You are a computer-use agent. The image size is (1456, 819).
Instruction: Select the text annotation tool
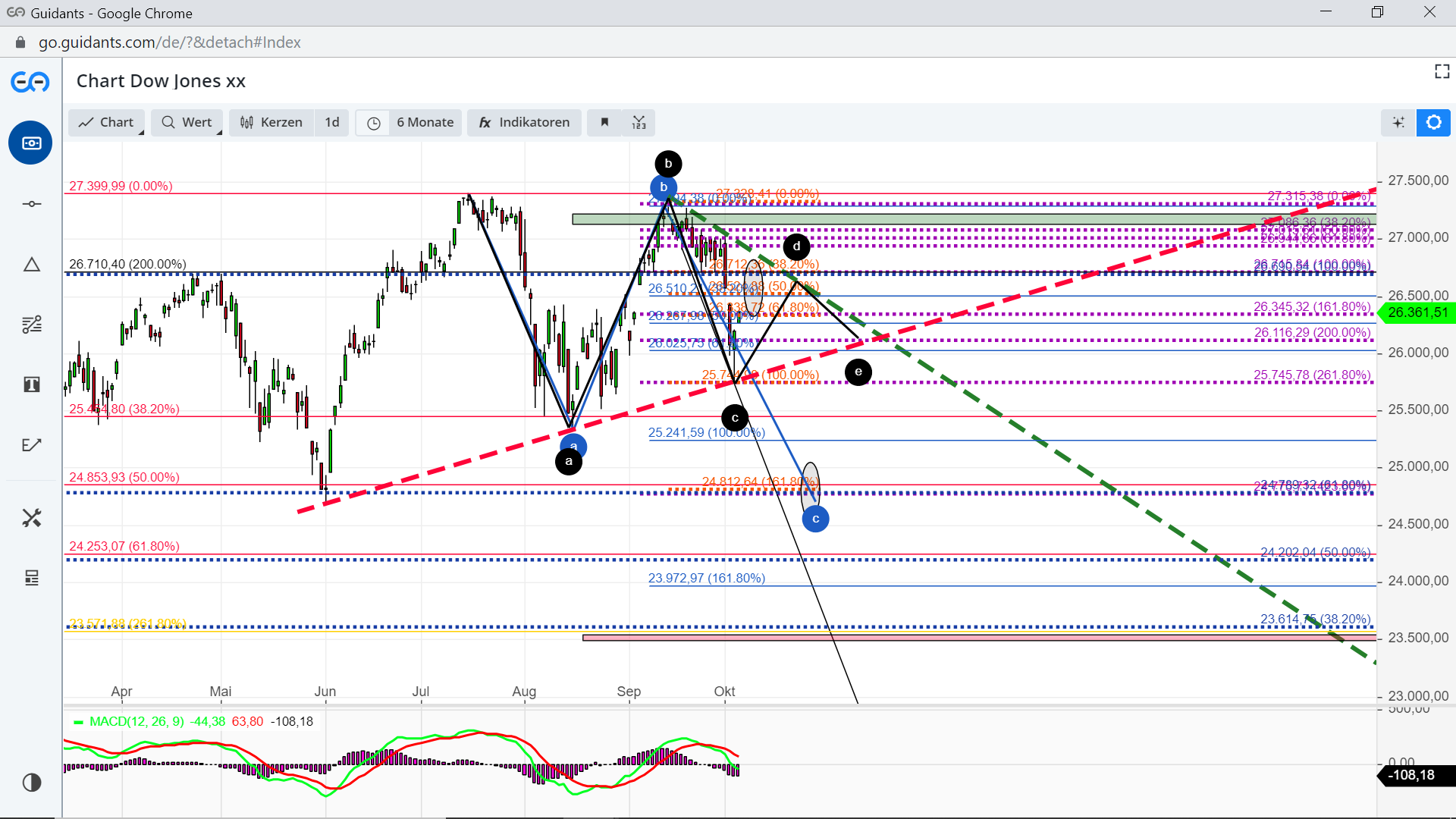[31, 384]
